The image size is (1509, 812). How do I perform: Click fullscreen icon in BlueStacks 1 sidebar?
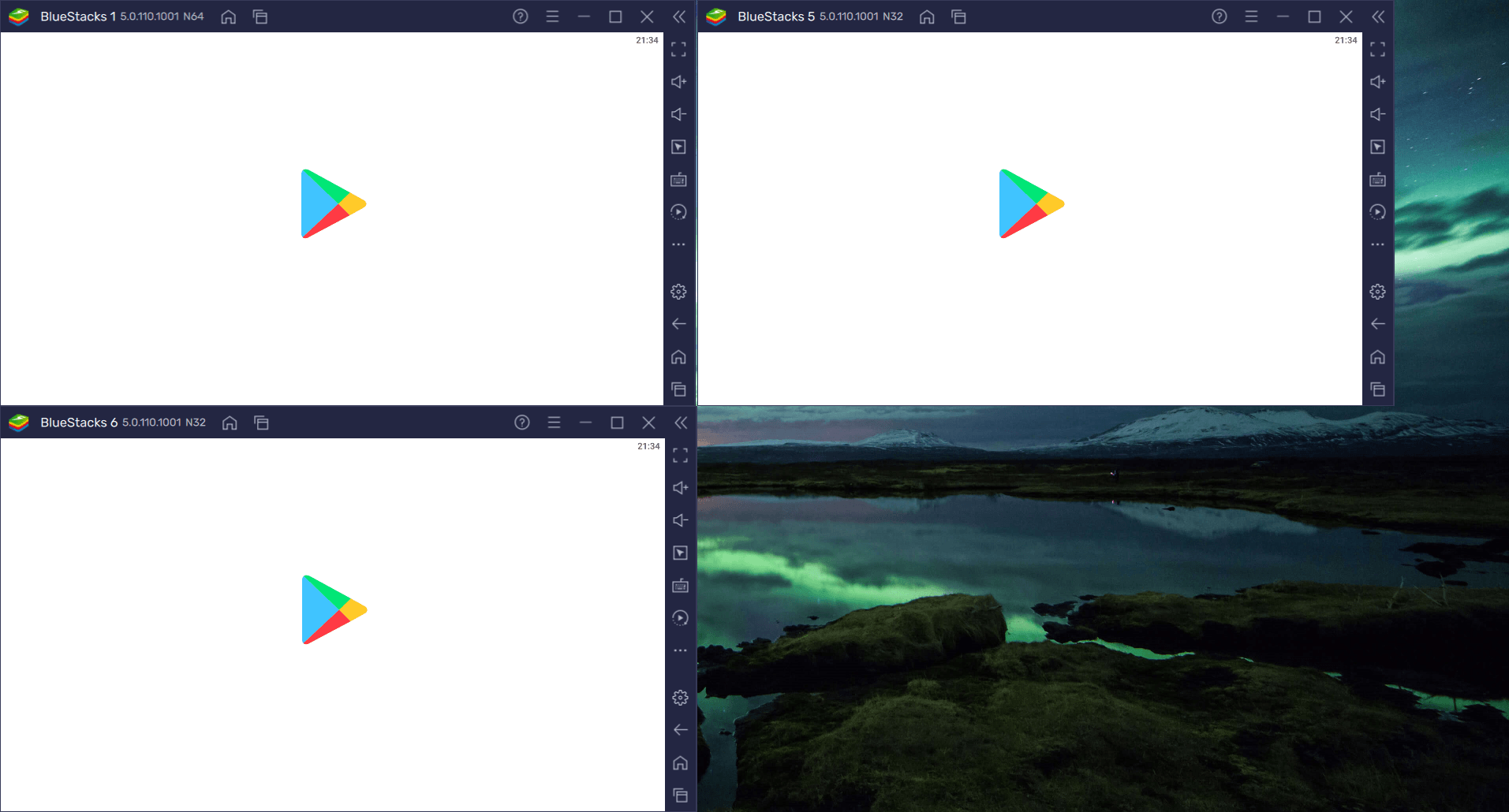click(x=678, y=50)
